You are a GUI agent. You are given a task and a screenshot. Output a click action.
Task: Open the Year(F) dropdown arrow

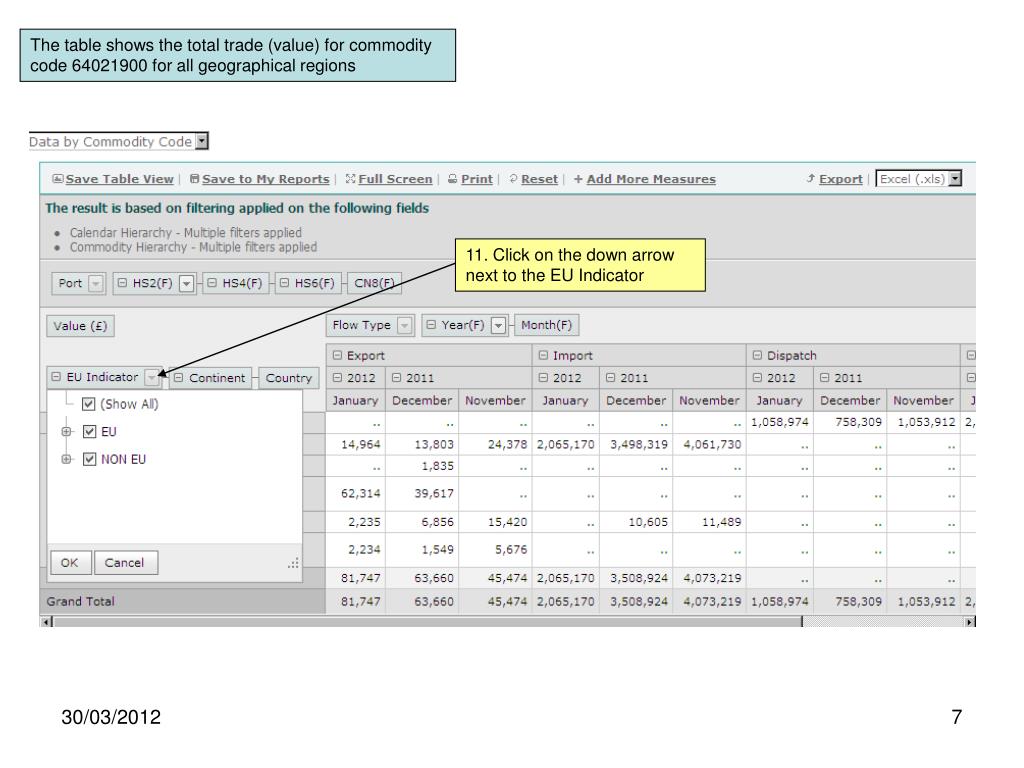click(498, 325)
